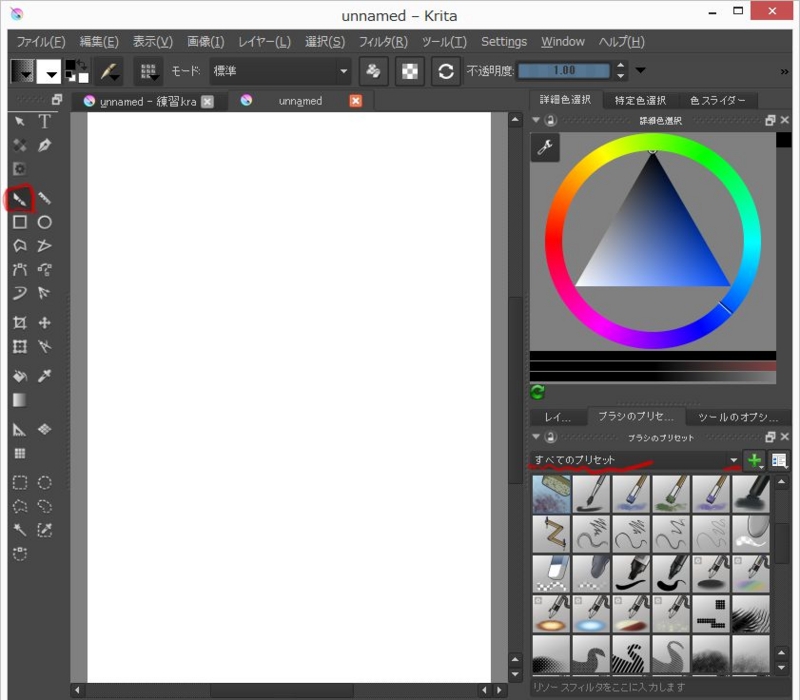Open the フィルタ menu

383,42
